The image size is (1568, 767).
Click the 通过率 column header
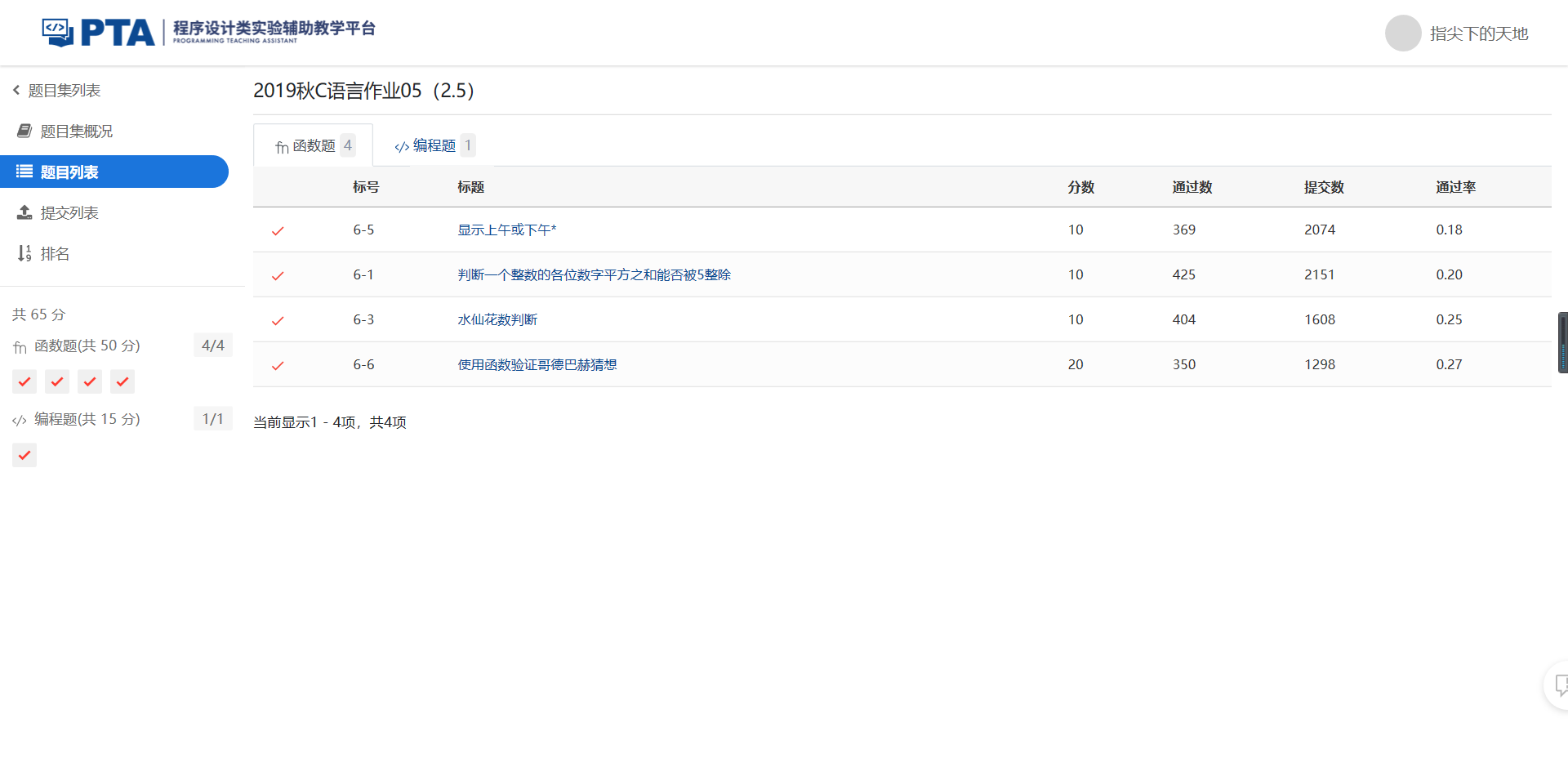1456,187
